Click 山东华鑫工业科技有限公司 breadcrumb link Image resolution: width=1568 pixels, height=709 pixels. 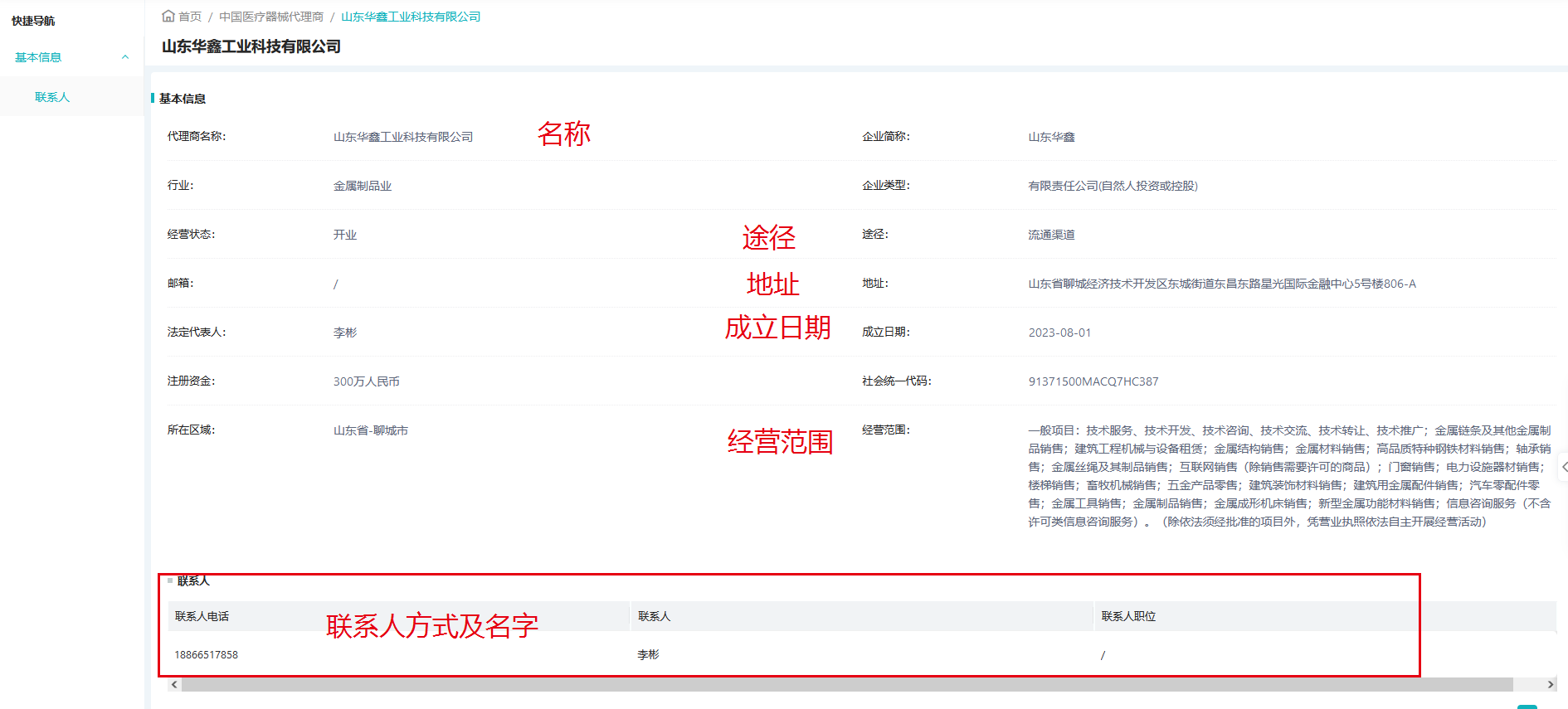[x=411, y=17]
